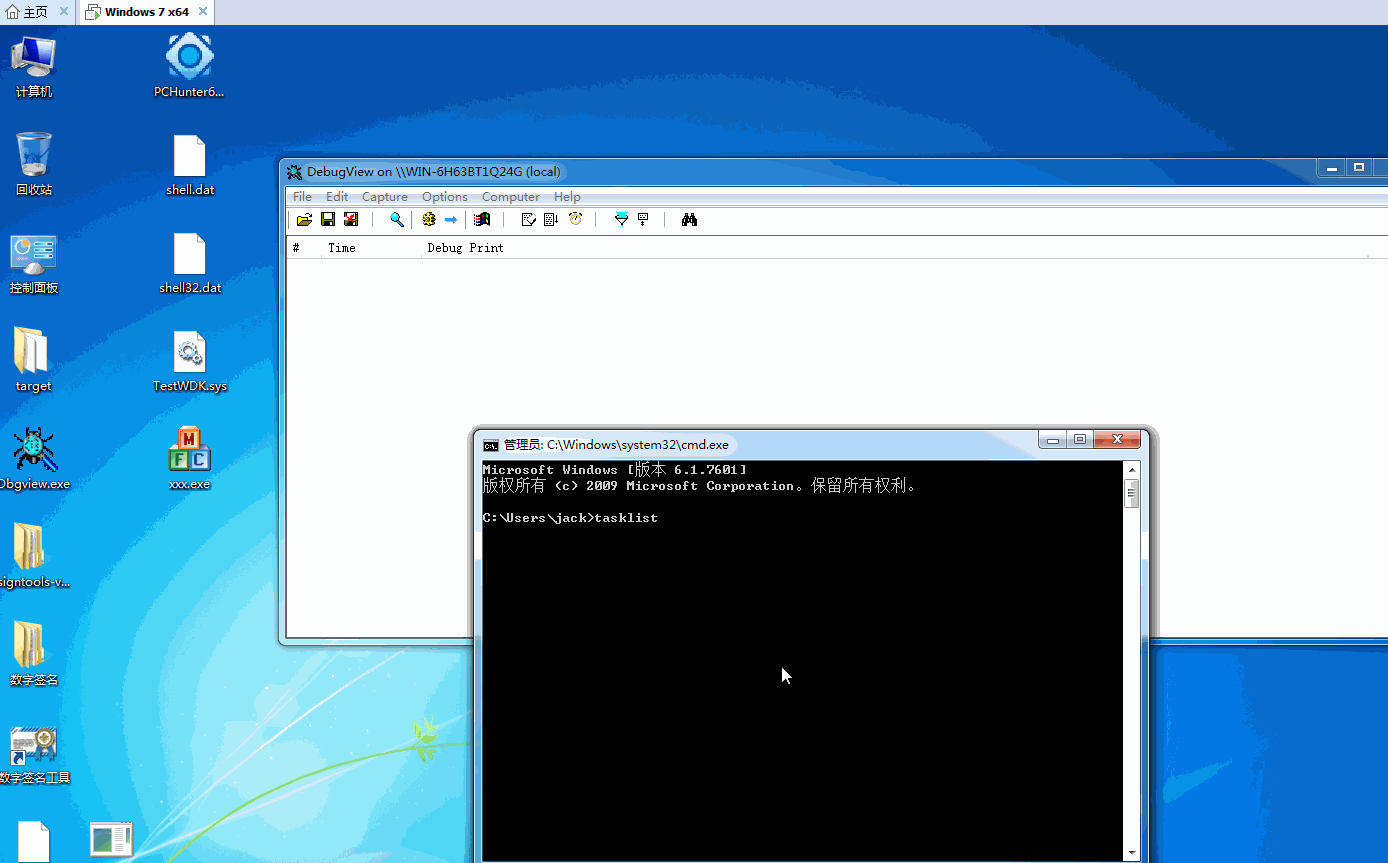The image size is (1388, 863).
Task: Open the History Depth icon
Action: click(x=643, y=220)
